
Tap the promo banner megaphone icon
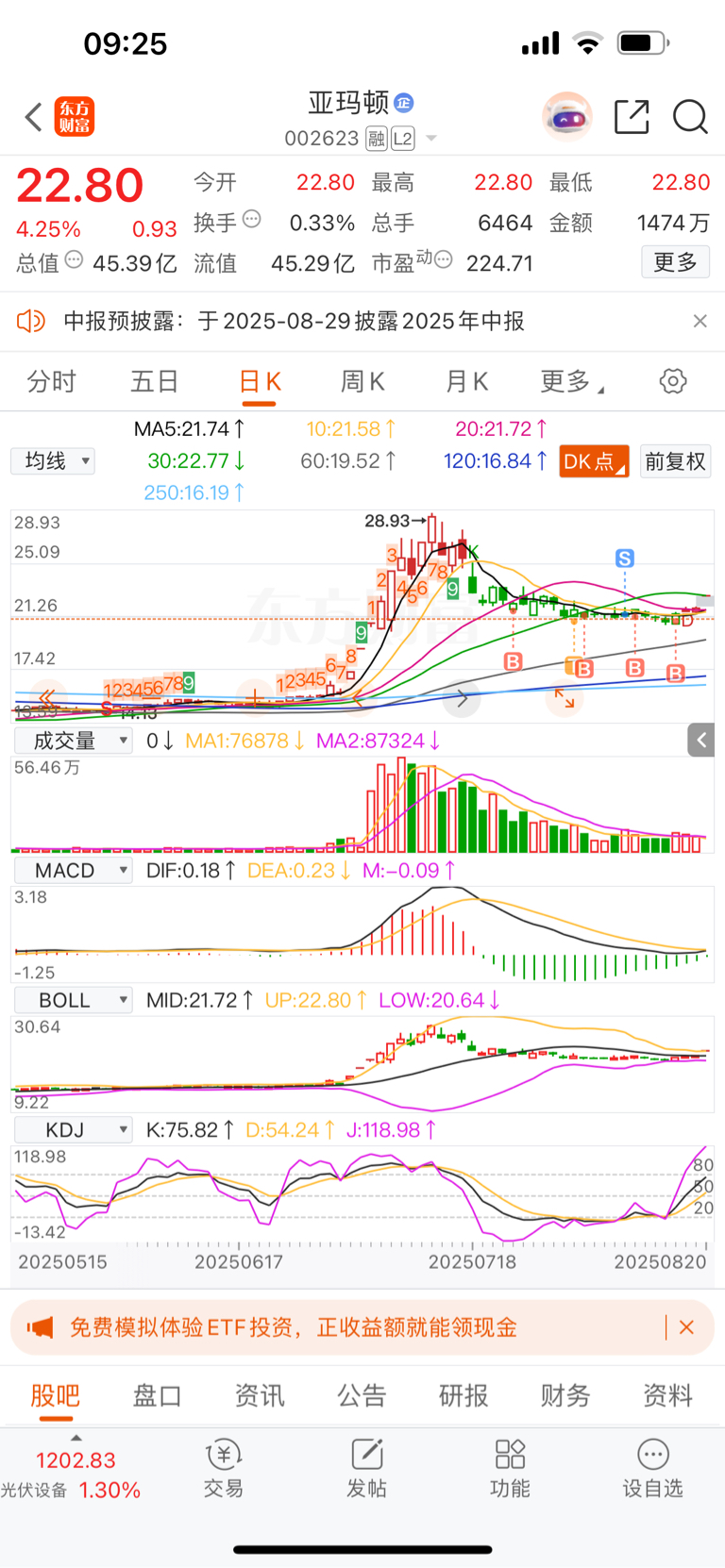coord(40,1327)
